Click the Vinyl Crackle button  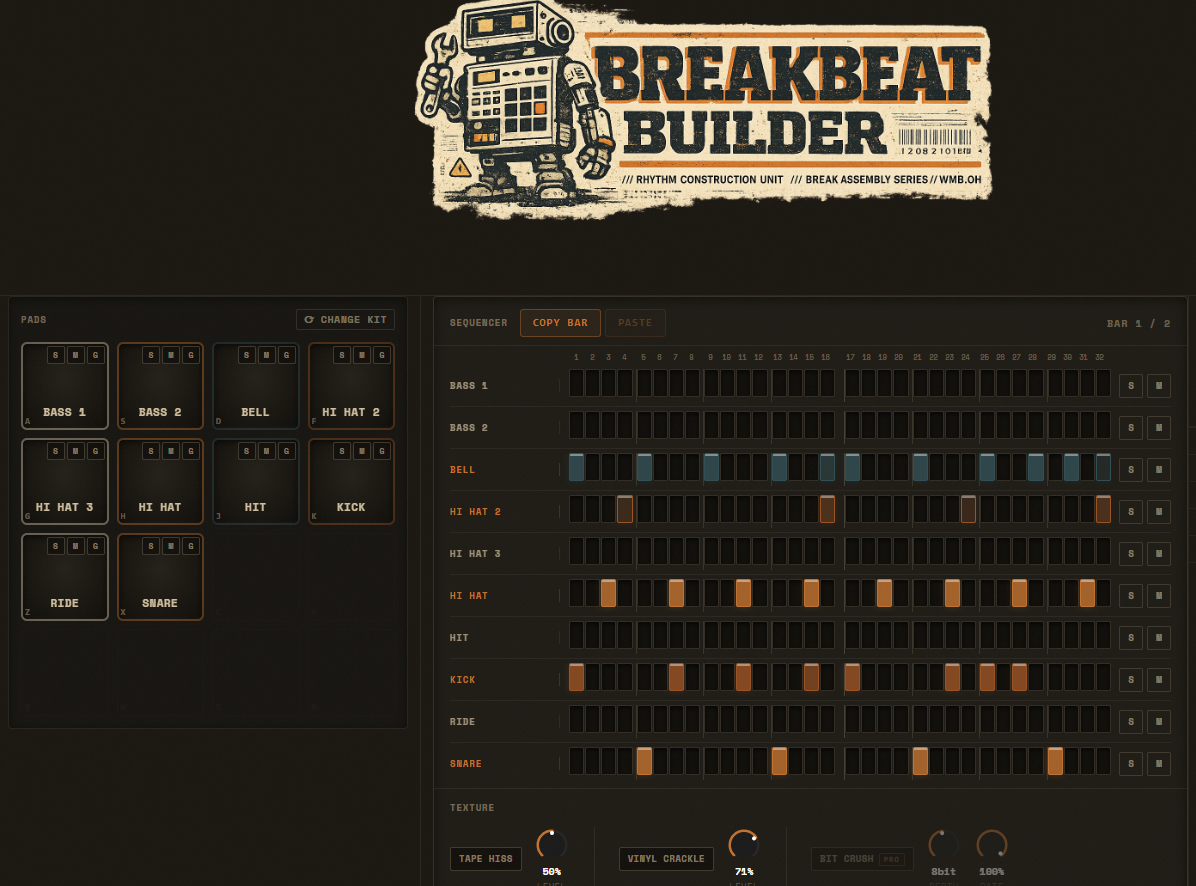click(x=666, y=859)
